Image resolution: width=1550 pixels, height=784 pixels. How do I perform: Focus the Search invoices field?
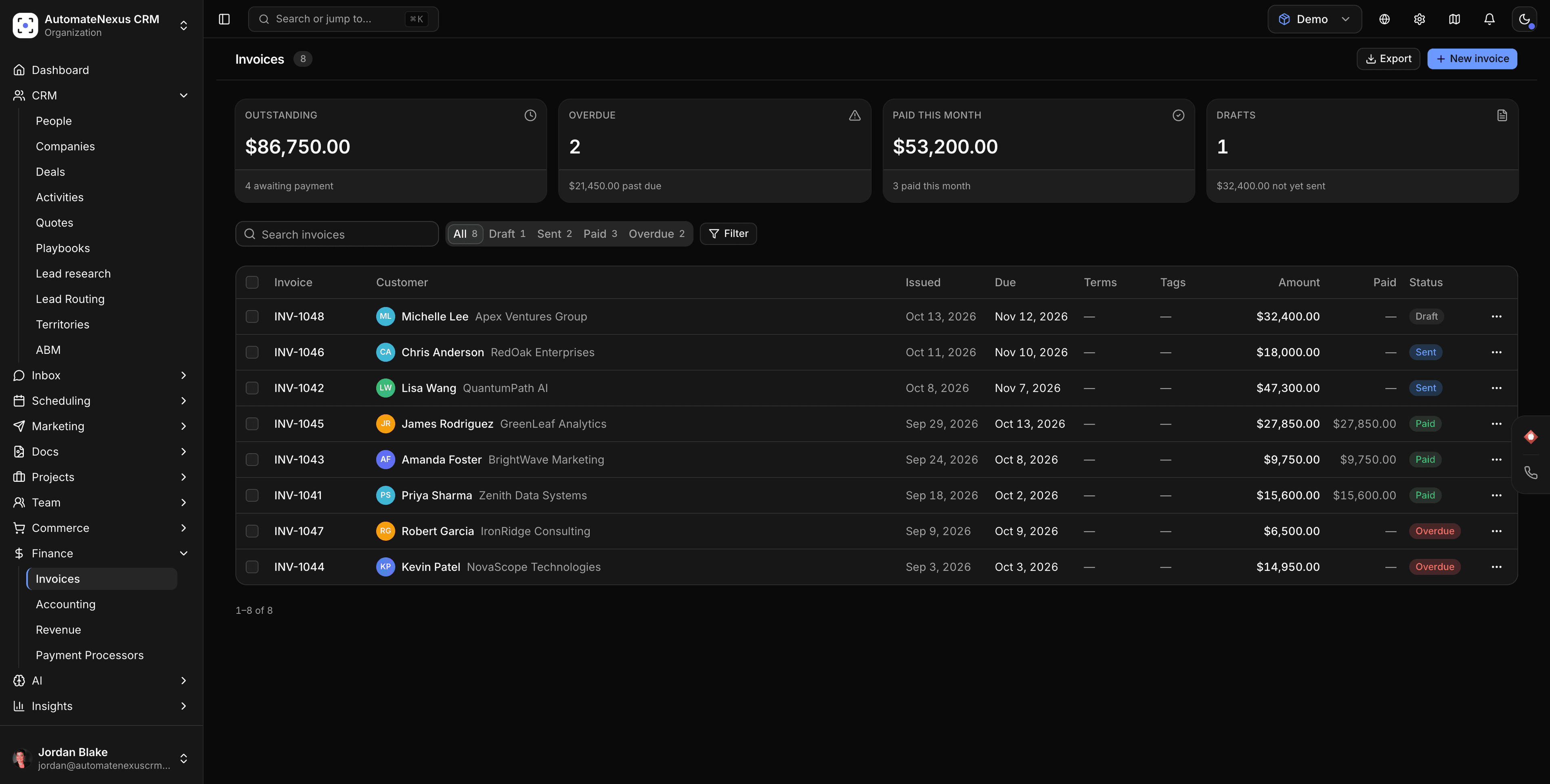336,234
